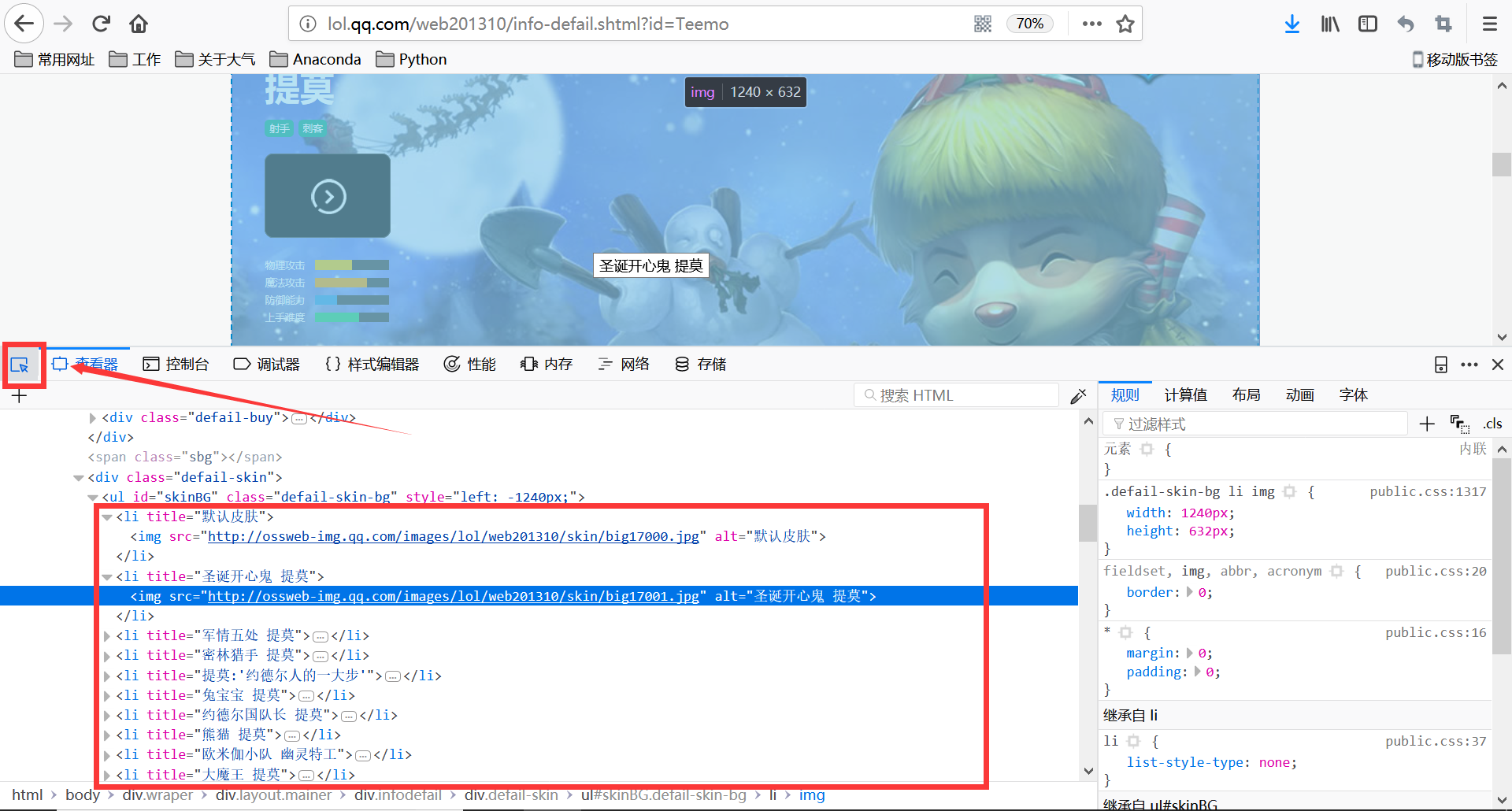The height and width of the screenshot is (811, 1512).
Task: Go back to the previous page
Action: (x=24, y=24)
